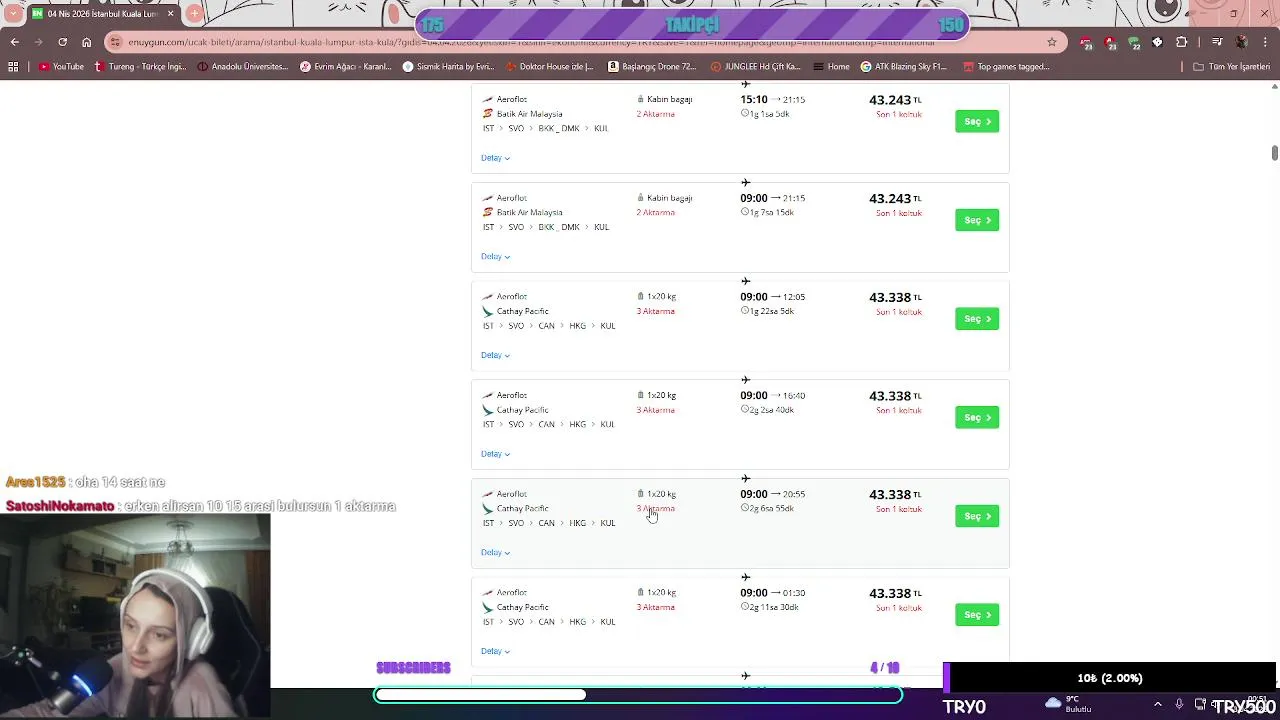This screenshot has width=1280, height=720.
Task: Click the 43.243 TL price of 15:10 flight
Action: click(895, 100)
